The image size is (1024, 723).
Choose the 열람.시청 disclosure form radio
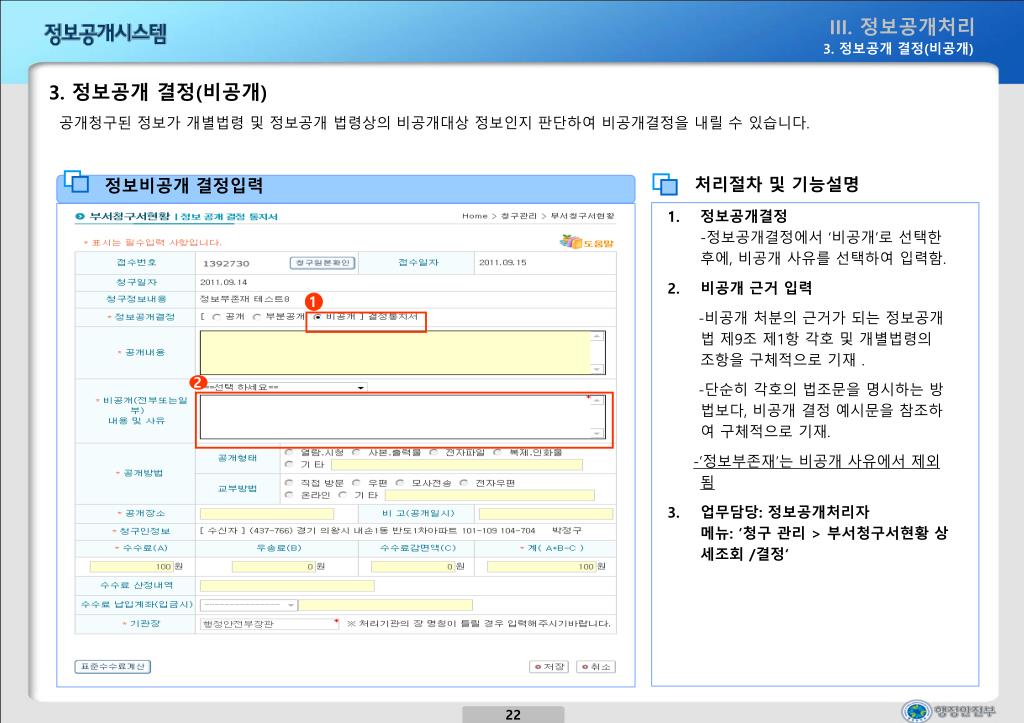pos(289,452)
